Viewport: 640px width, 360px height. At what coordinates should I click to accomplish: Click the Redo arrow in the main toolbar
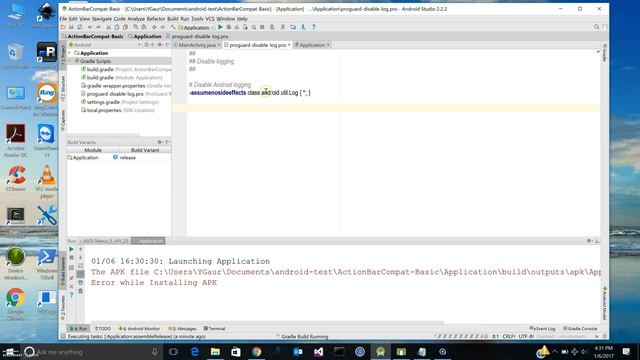point(98,27)
